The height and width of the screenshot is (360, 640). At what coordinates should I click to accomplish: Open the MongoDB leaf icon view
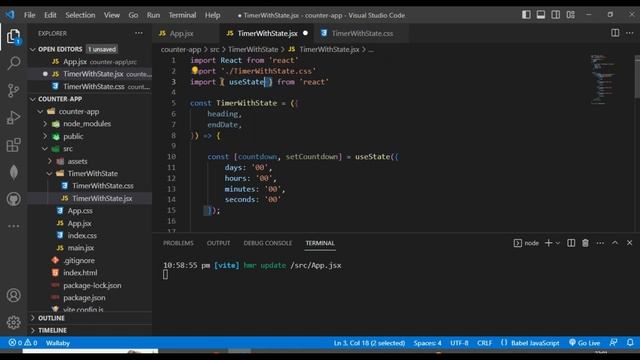pyautogui.click(x=13, y=172)
